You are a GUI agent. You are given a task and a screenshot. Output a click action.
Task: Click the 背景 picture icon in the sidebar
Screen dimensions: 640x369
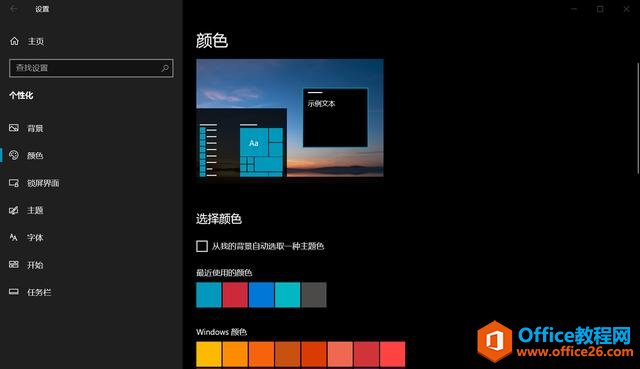tap(14, 128)
